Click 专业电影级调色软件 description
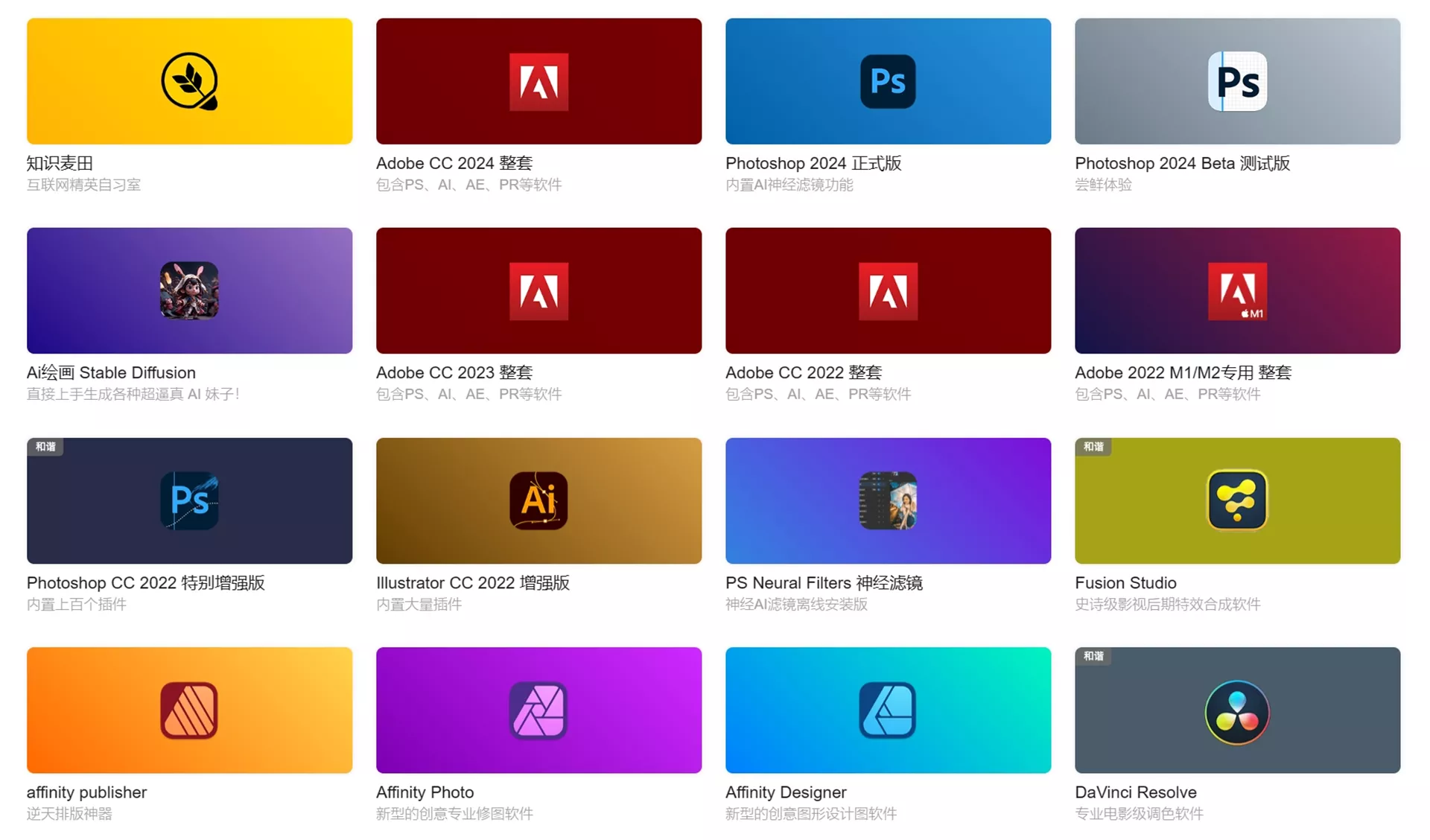Image resolution: width=1430 pixels, height=840 pixels. click(x=1139, y=814)
